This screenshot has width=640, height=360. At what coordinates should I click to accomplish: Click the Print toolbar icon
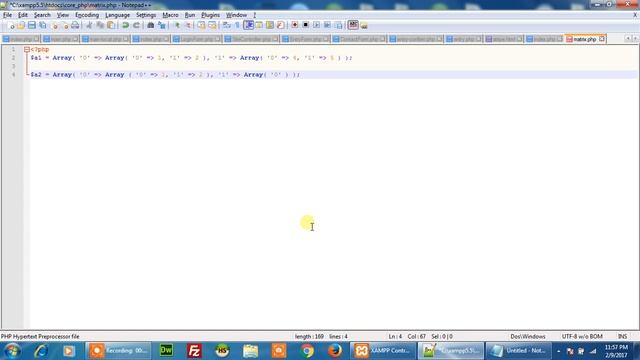75,25
